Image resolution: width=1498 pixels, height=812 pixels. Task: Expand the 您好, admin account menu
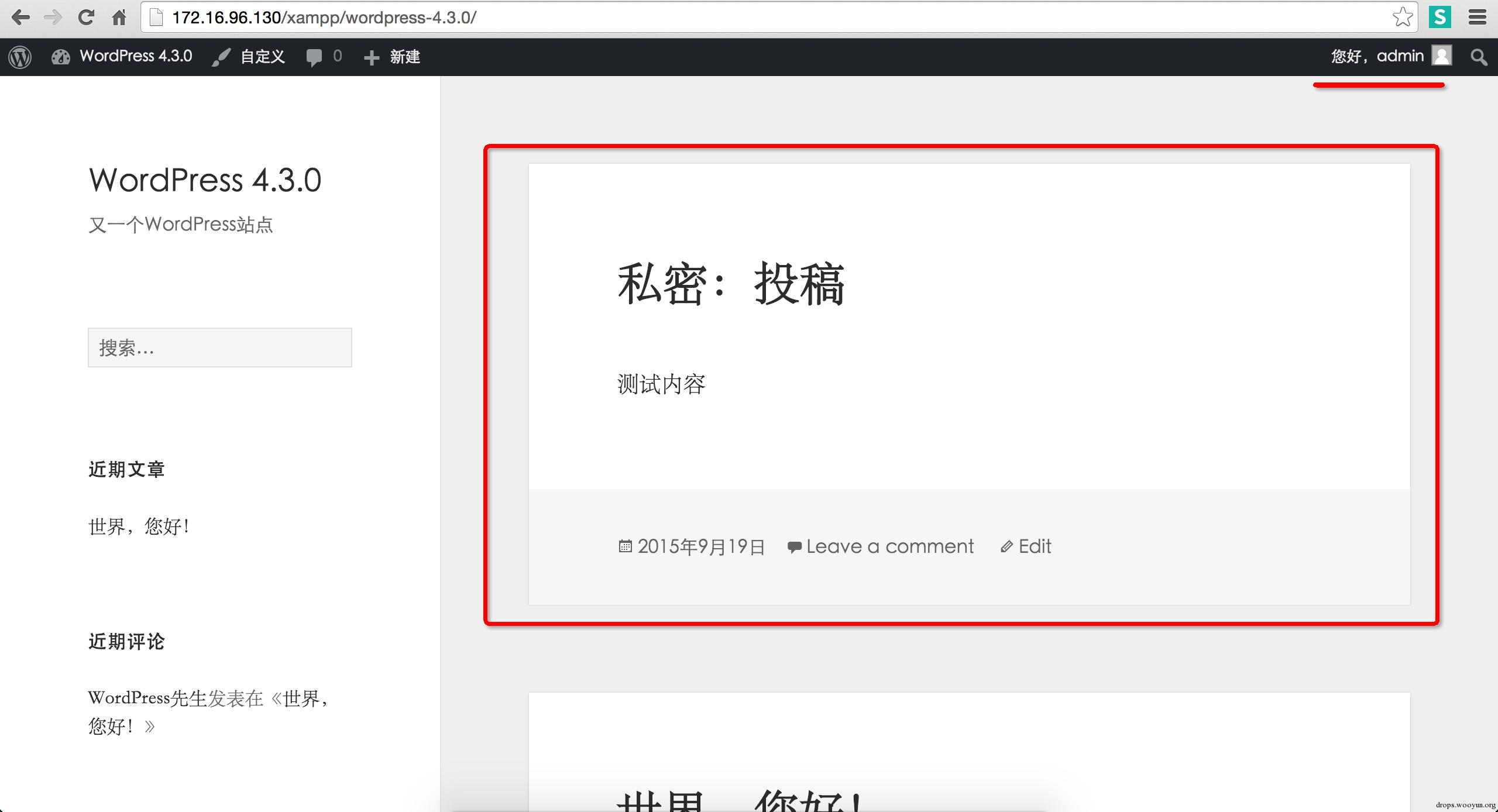pyautogui.click(x=1376, y=56)
